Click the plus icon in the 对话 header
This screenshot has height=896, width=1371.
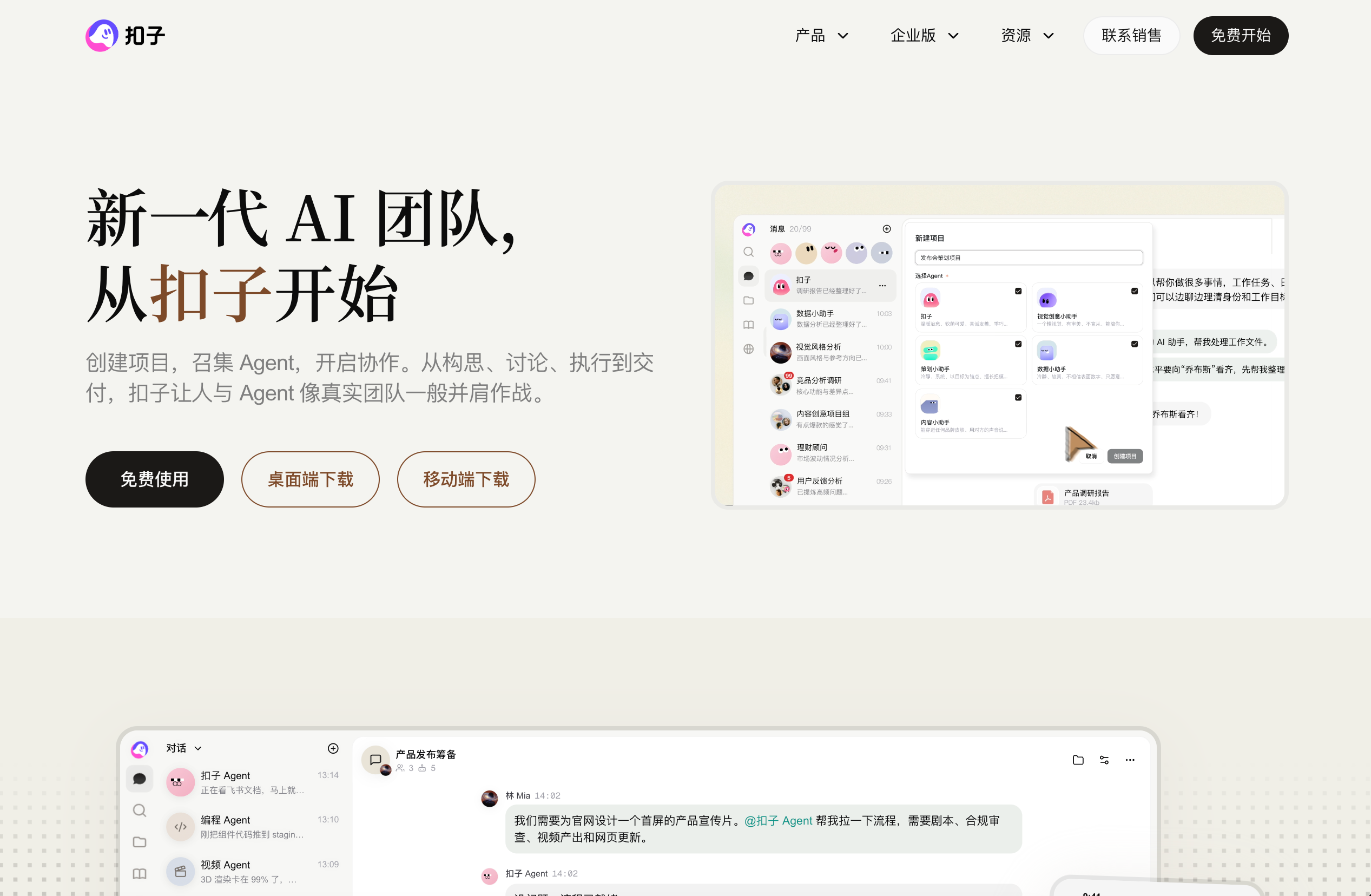(x=333, y=748)
